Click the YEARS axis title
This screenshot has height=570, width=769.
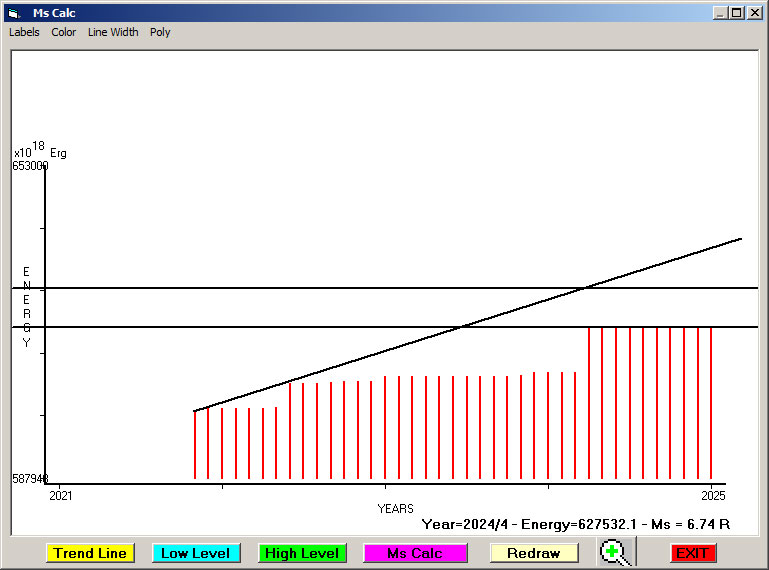click(x=395, y=509)
